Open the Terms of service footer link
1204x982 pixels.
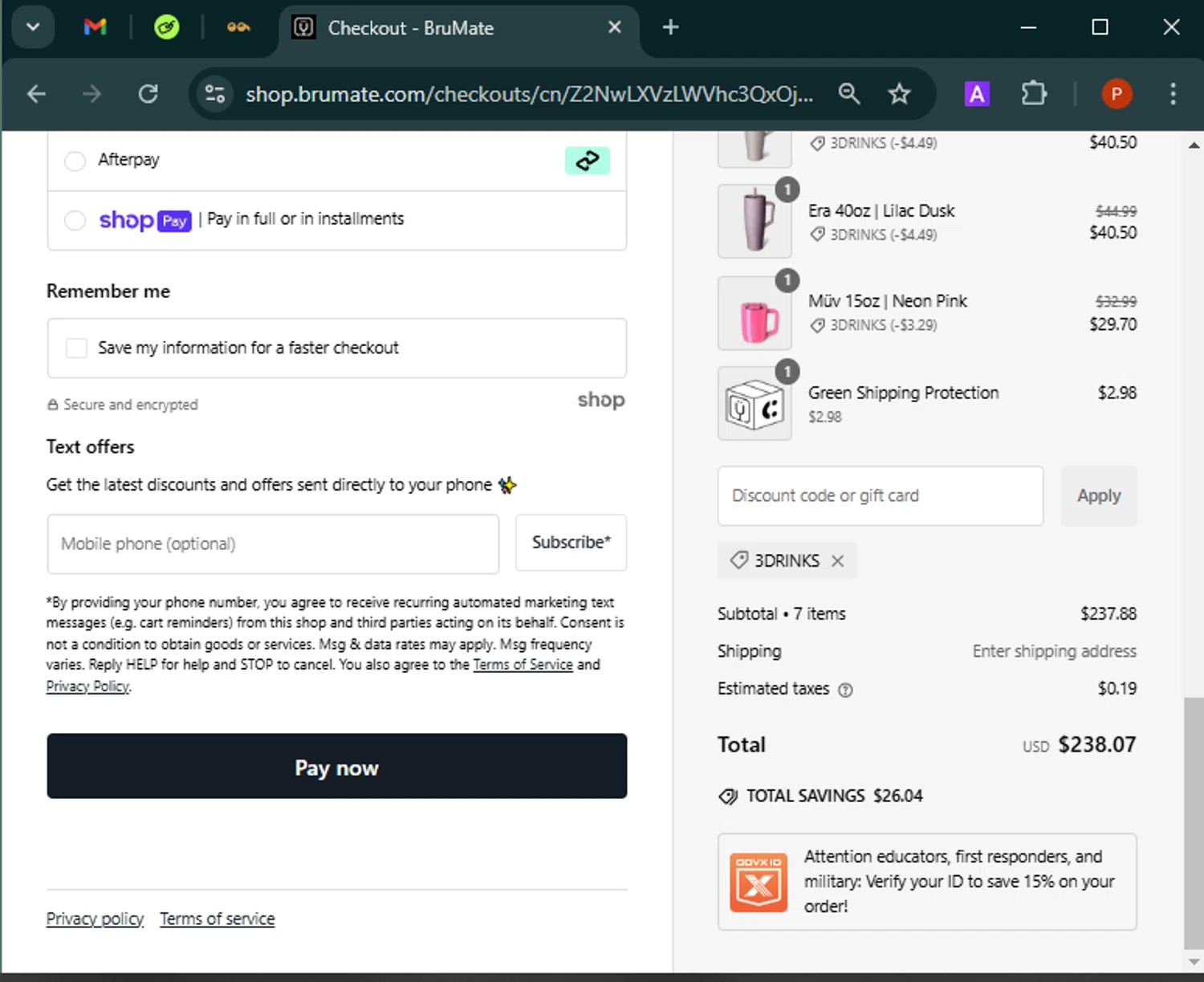(x=217, y=919)
